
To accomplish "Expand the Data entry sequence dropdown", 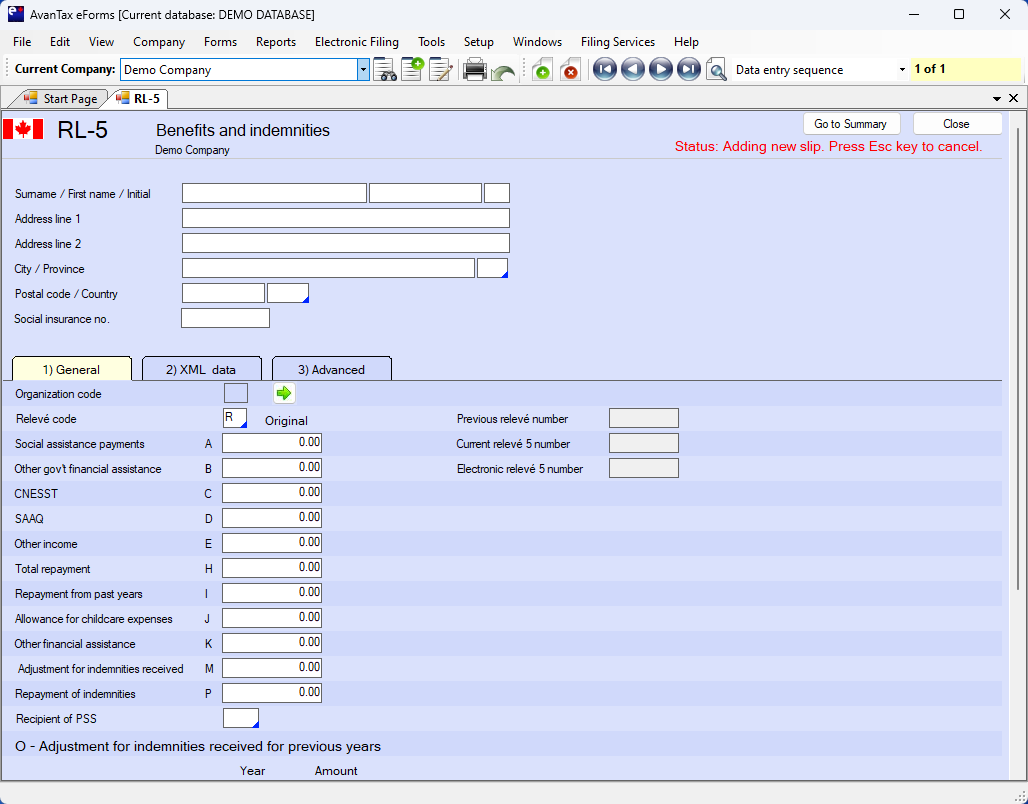I will click(902, 70).
